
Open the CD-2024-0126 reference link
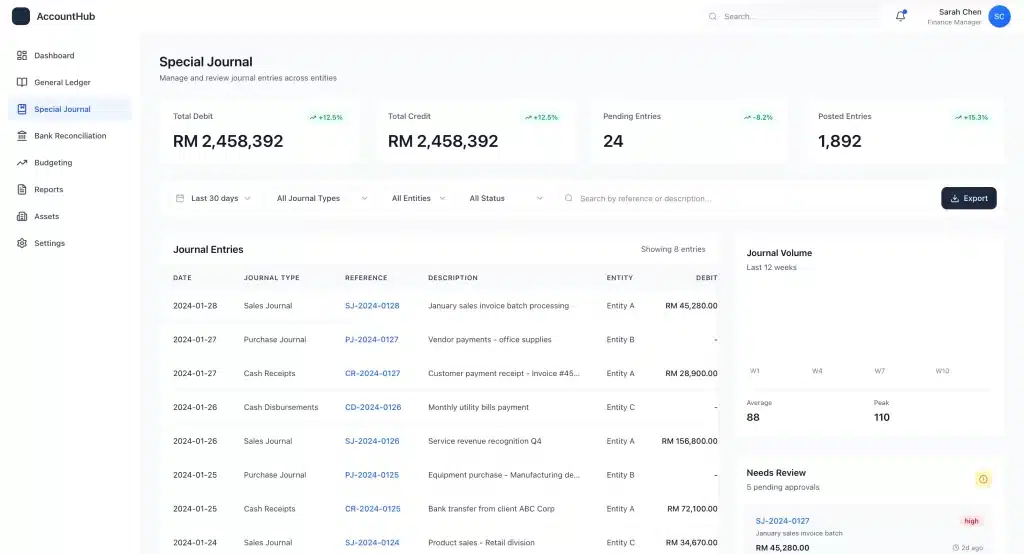coord(372,407)
